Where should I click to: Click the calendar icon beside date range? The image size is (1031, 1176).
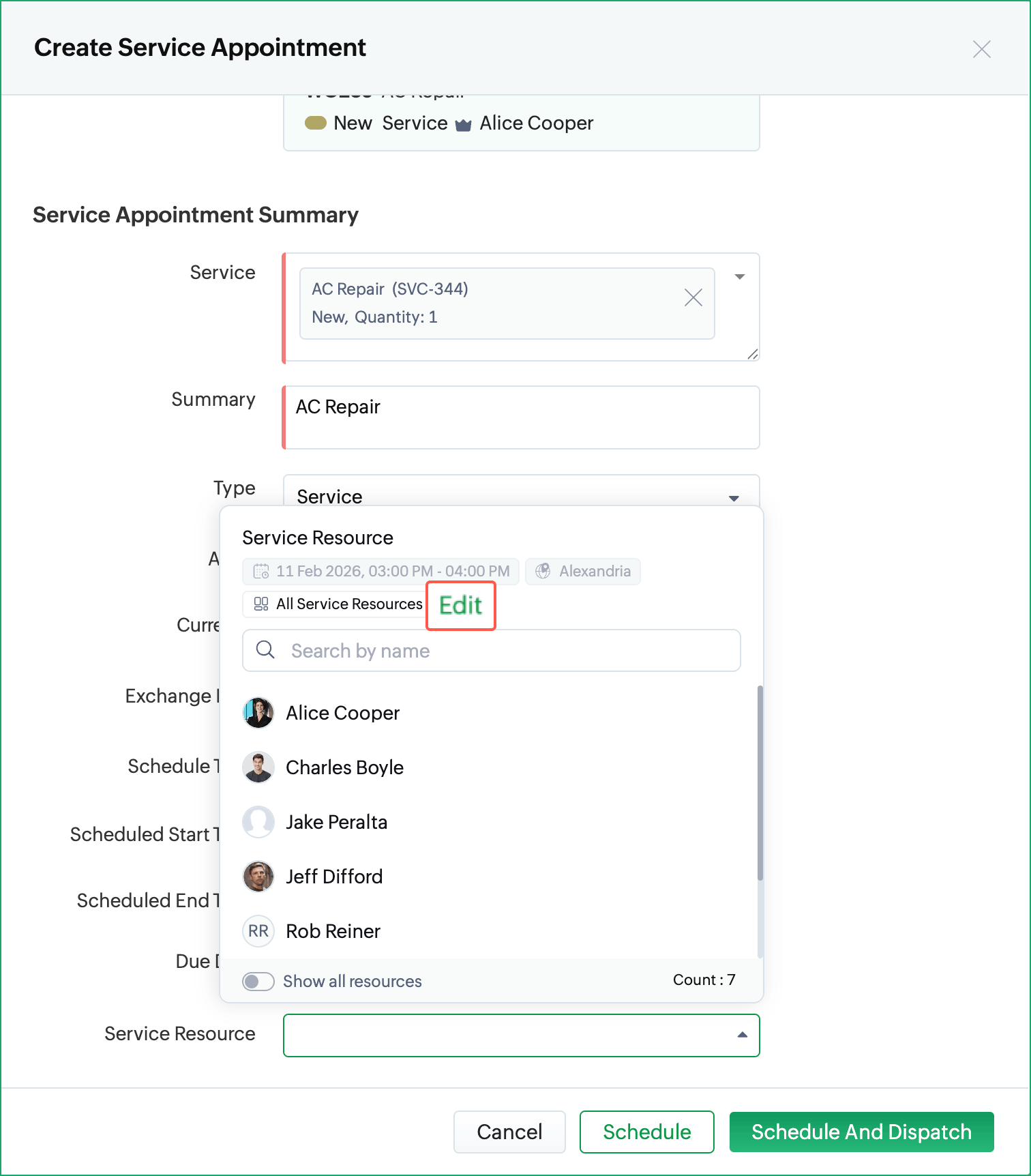coord(261,572)
